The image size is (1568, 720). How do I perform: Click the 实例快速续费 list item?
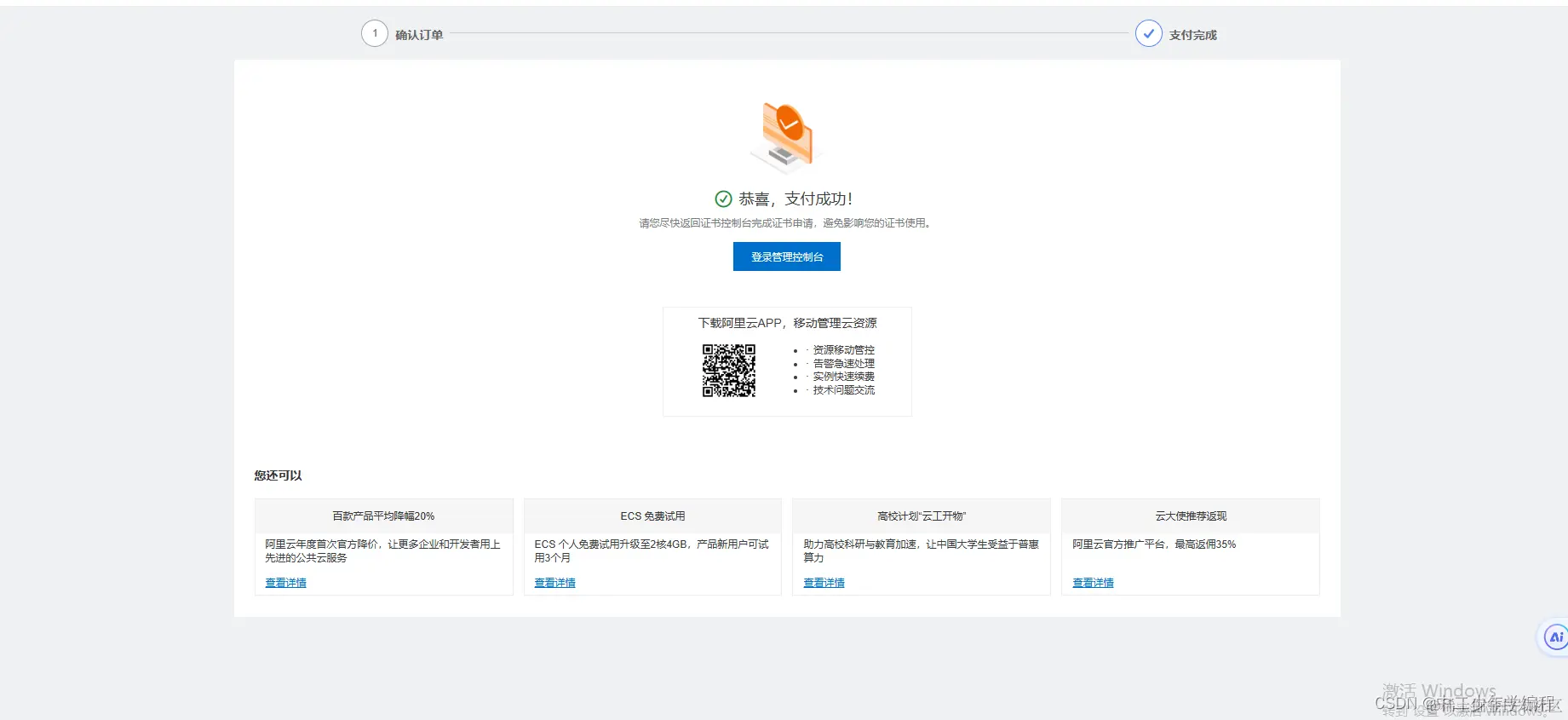(843, 377)
